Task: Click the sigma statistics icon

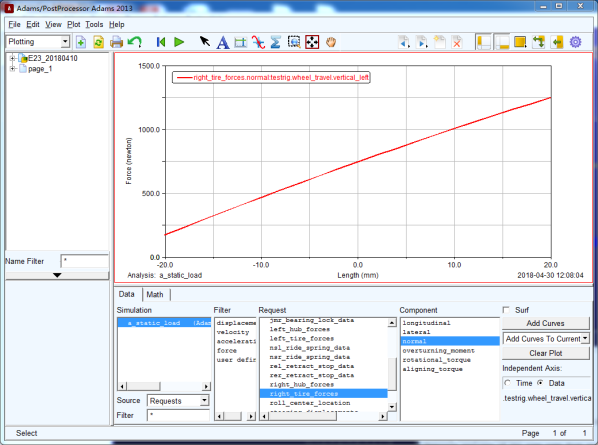Action: click(275, 42)
